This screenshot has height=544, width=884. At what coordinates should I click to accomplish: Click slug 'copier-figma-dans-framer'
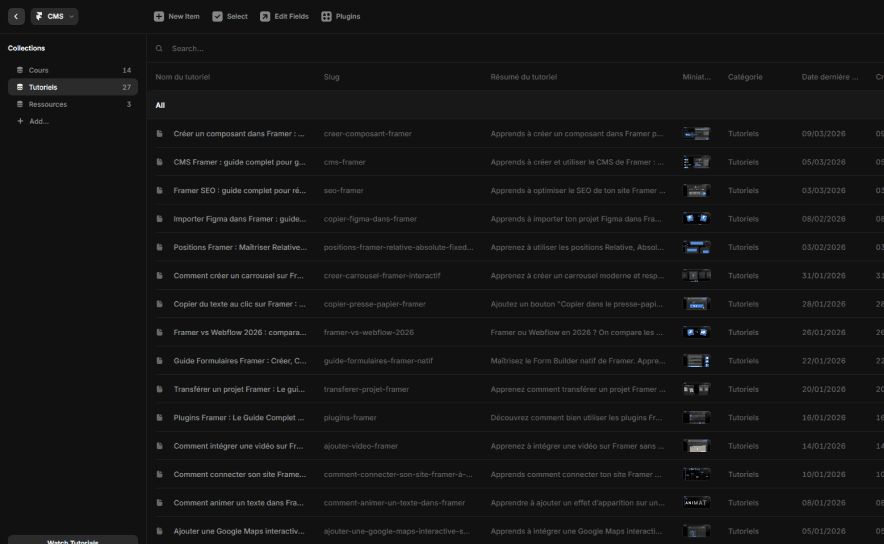pos(370,219)
